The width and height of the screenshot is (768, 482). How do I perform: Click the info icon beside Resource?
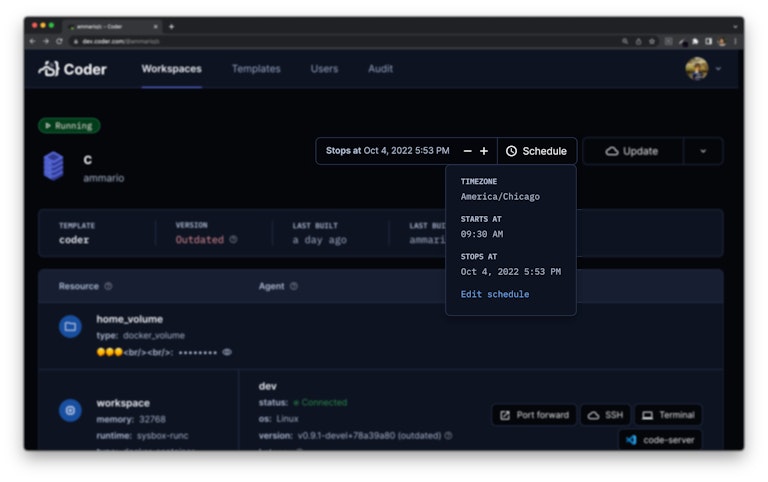pos(108,286)
